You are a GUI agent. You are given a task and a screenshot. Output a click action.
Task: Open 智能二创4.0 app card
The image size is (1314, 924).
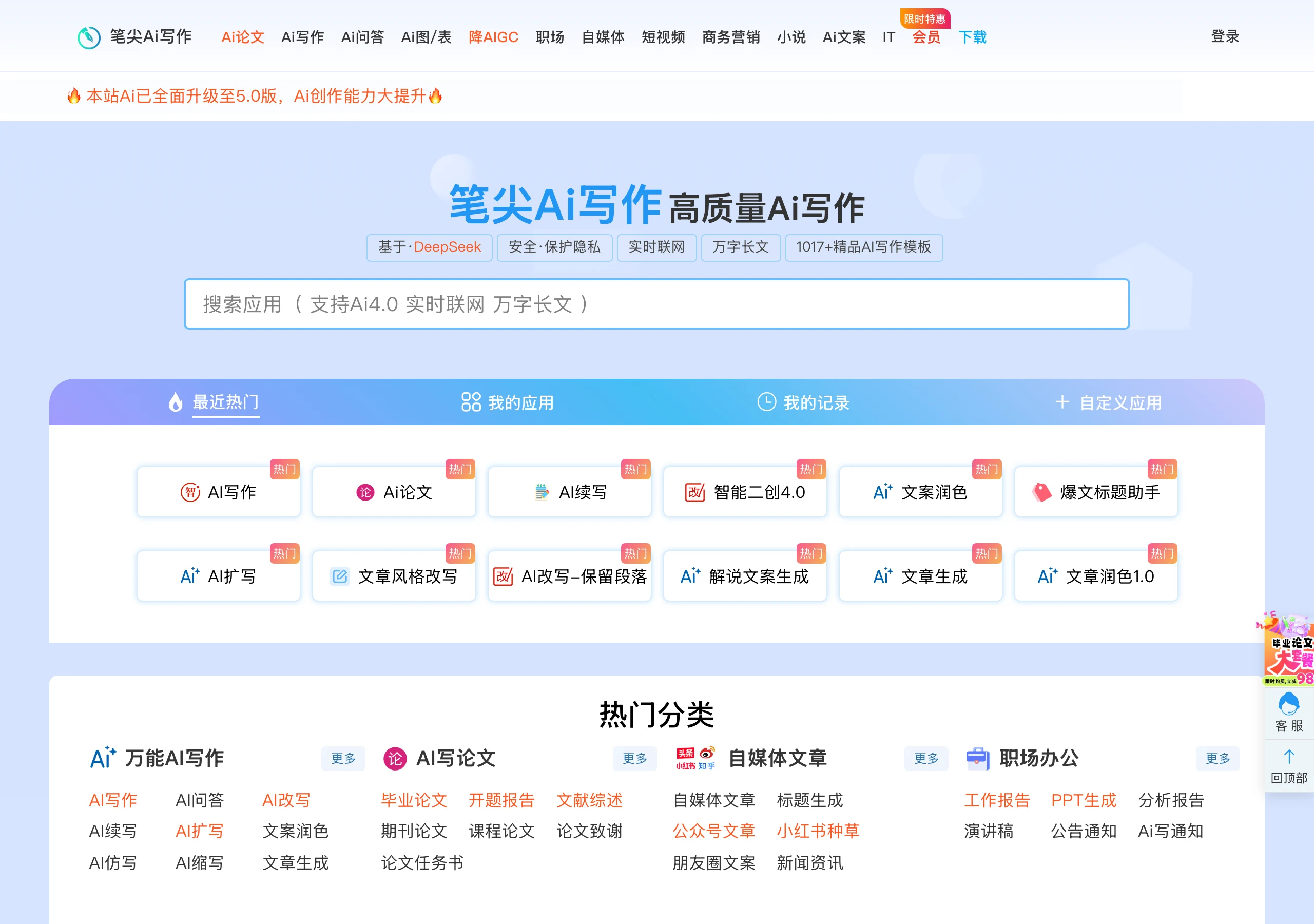745,492
